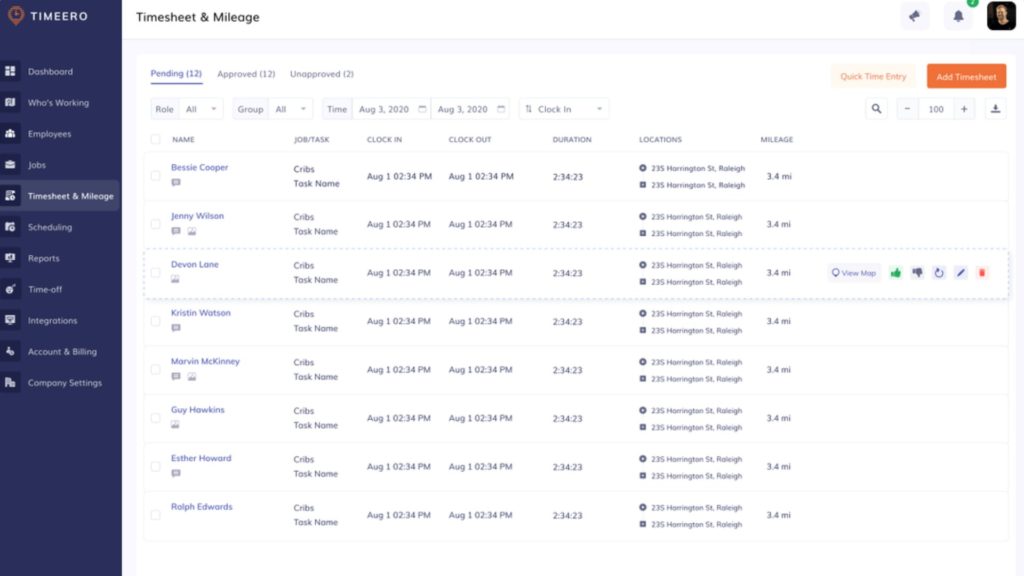Open View Map for Devon Lane
This screenshot has width=1024, height=576.
[x=852, y=271]
